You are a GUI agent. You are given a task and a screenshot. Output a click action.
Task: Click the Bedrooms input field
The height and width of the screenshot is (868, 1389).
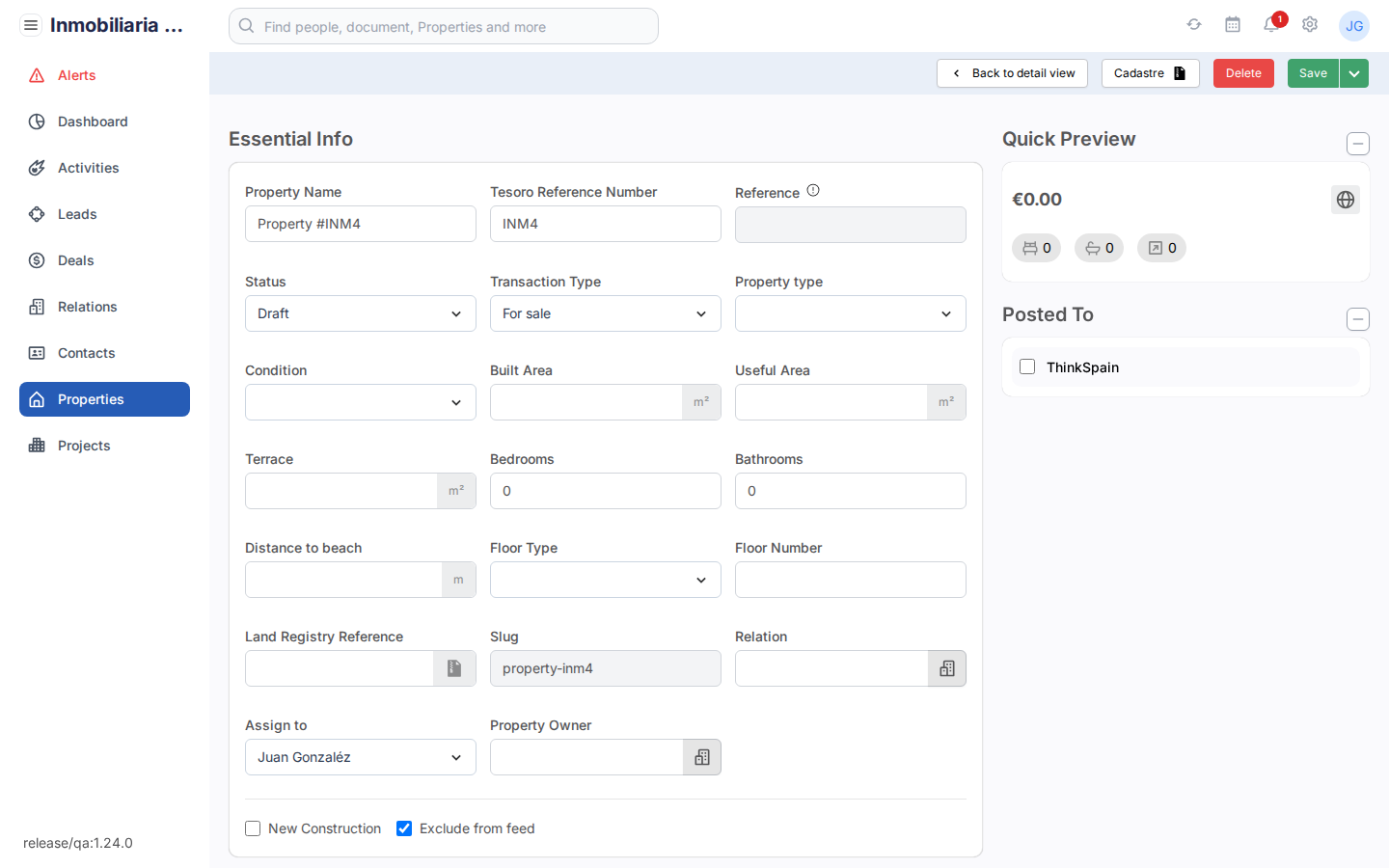(605, 491)
